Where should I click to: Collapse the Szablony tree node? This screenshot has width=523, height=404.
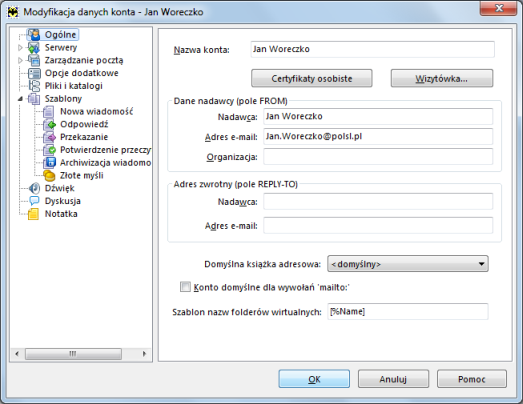tap(20, 98)
